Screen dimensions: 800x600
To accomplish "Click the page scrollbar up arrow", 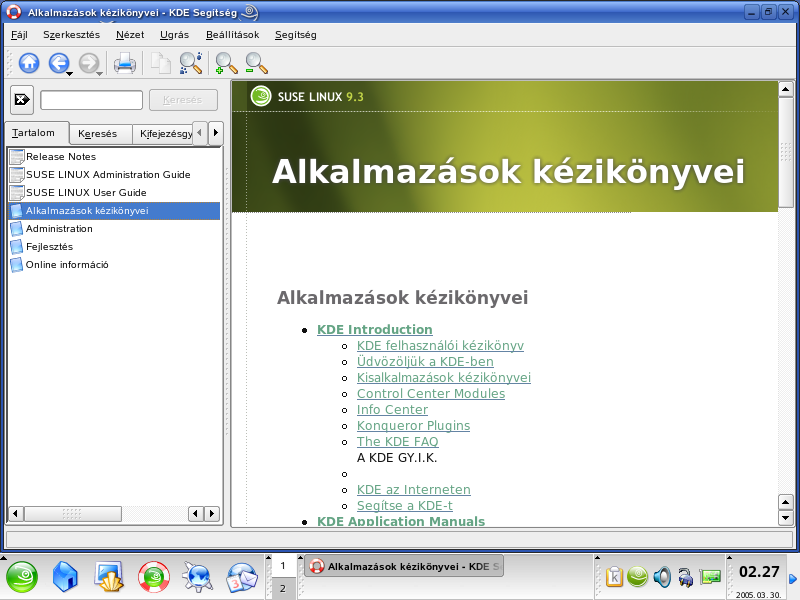I will pyautogui.click(x=786, y=89).
